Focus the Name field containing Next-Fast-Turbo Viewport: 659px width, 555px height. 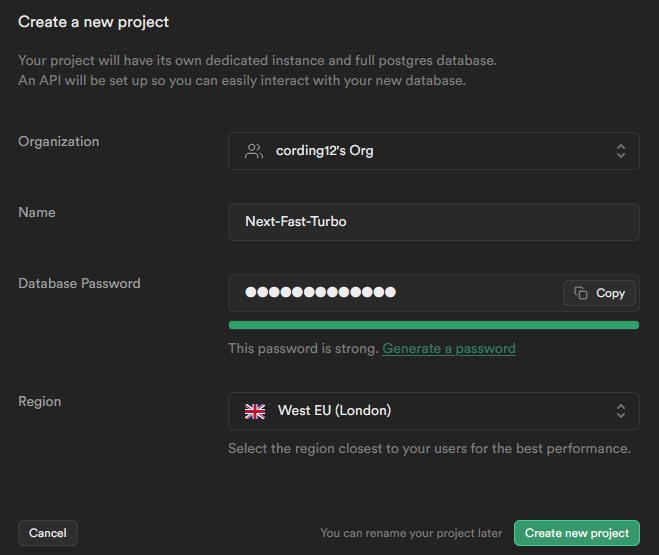click(433, 222)
